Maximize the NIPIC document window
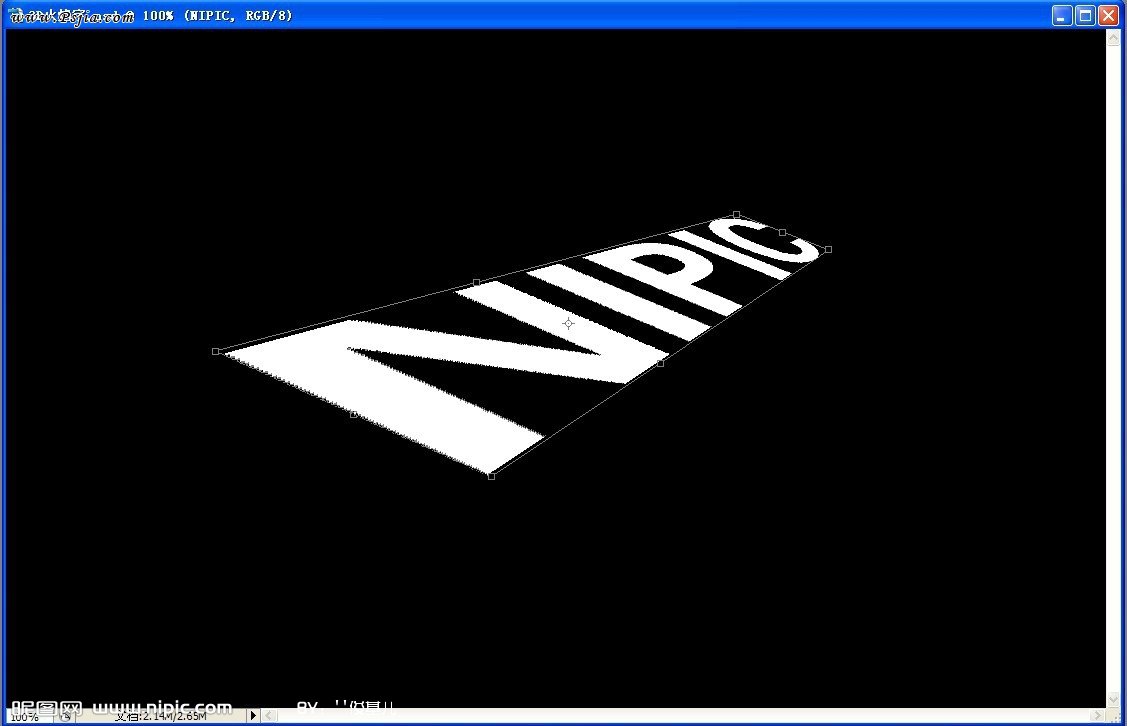This screenshot has width=1127, height=726. point(1085,16)
